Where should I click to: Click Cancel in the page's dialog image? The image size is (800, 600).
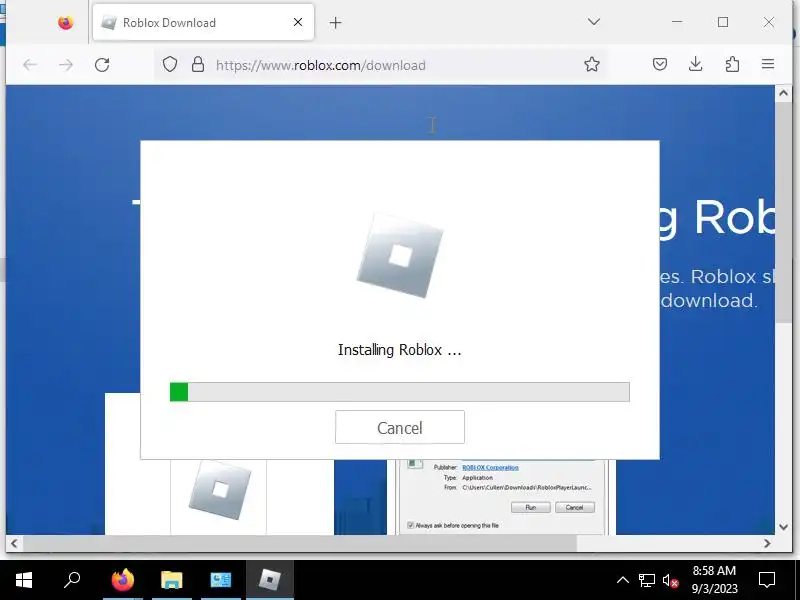click(574, 507)
